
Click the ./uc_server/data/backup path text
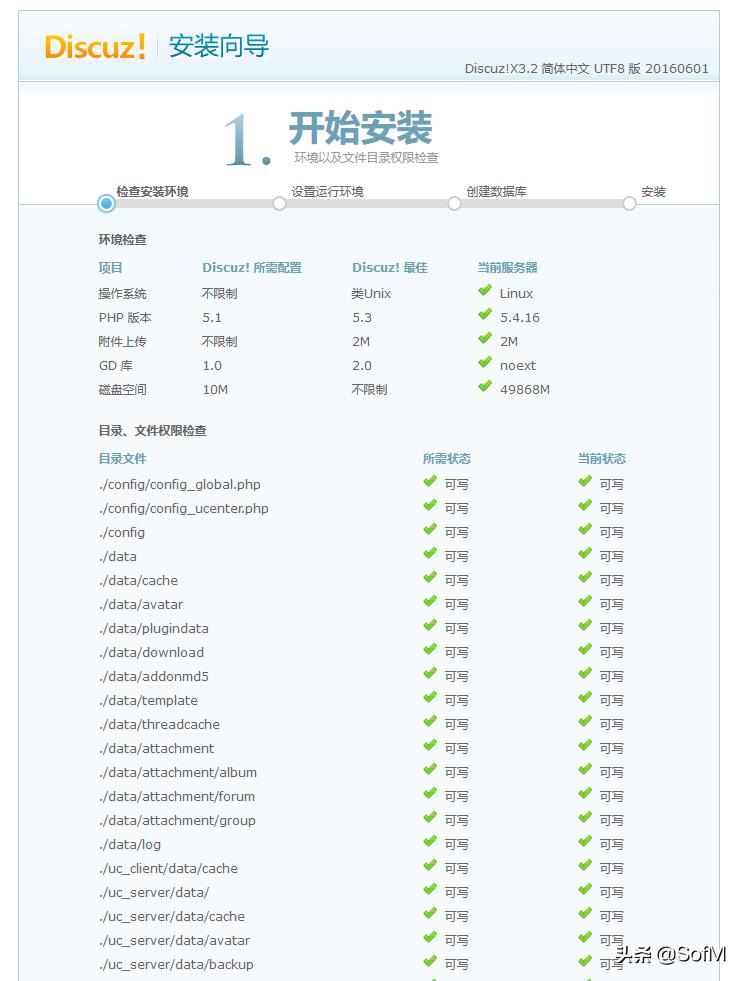click(x=176, y=964)
